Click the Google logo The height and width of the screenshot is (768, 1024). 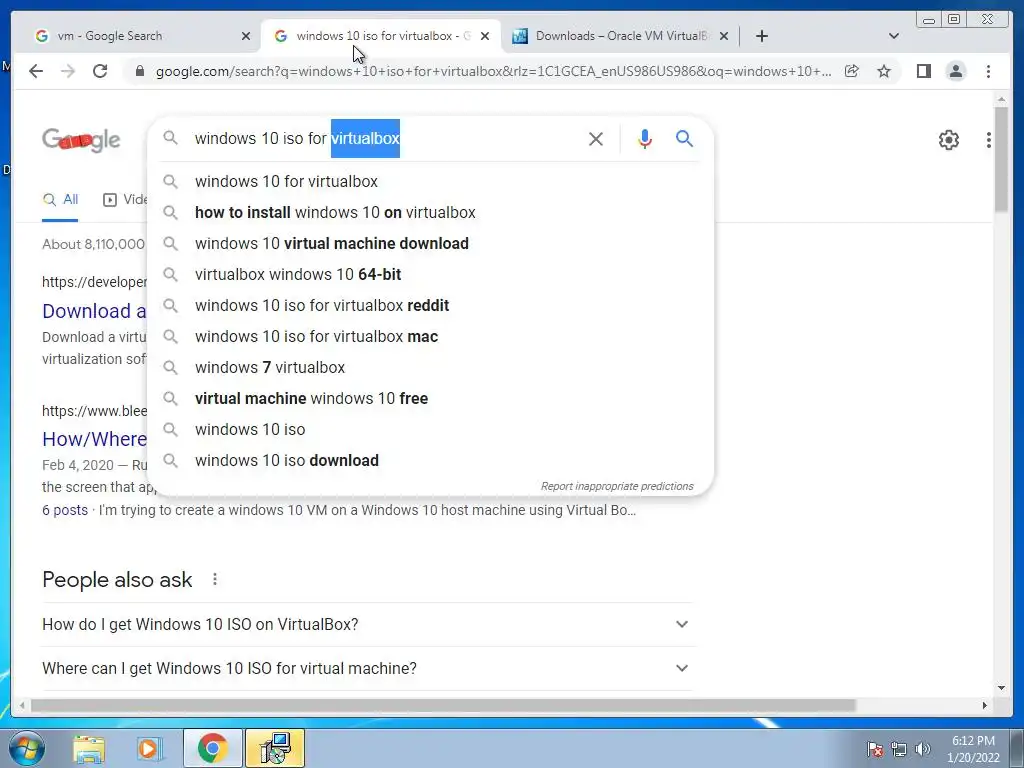tap(81, 140)
